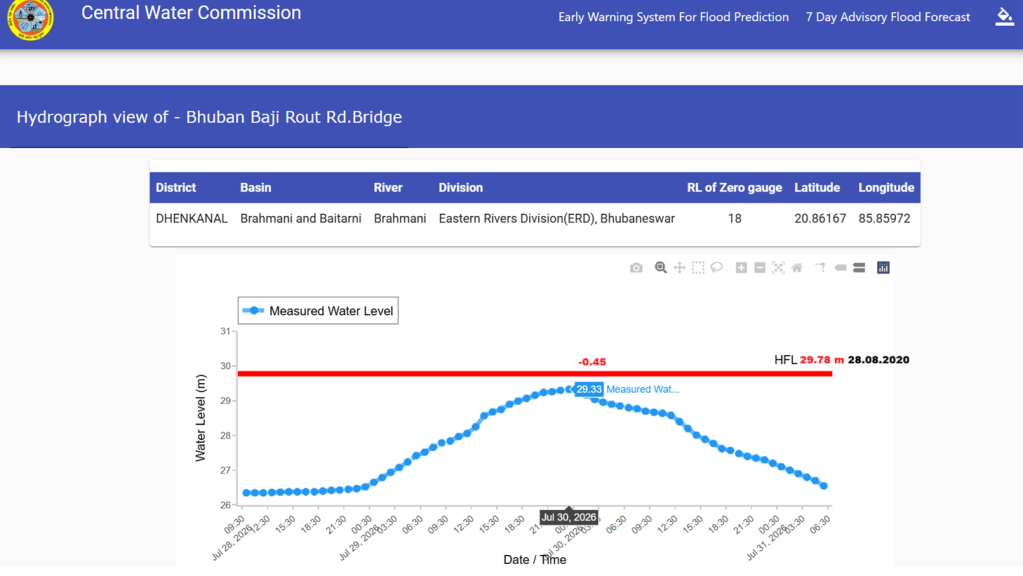The width and height of the screenshot is (1023, 576).
Task: Show closest data on hover icon
Action: coord(840,268)
